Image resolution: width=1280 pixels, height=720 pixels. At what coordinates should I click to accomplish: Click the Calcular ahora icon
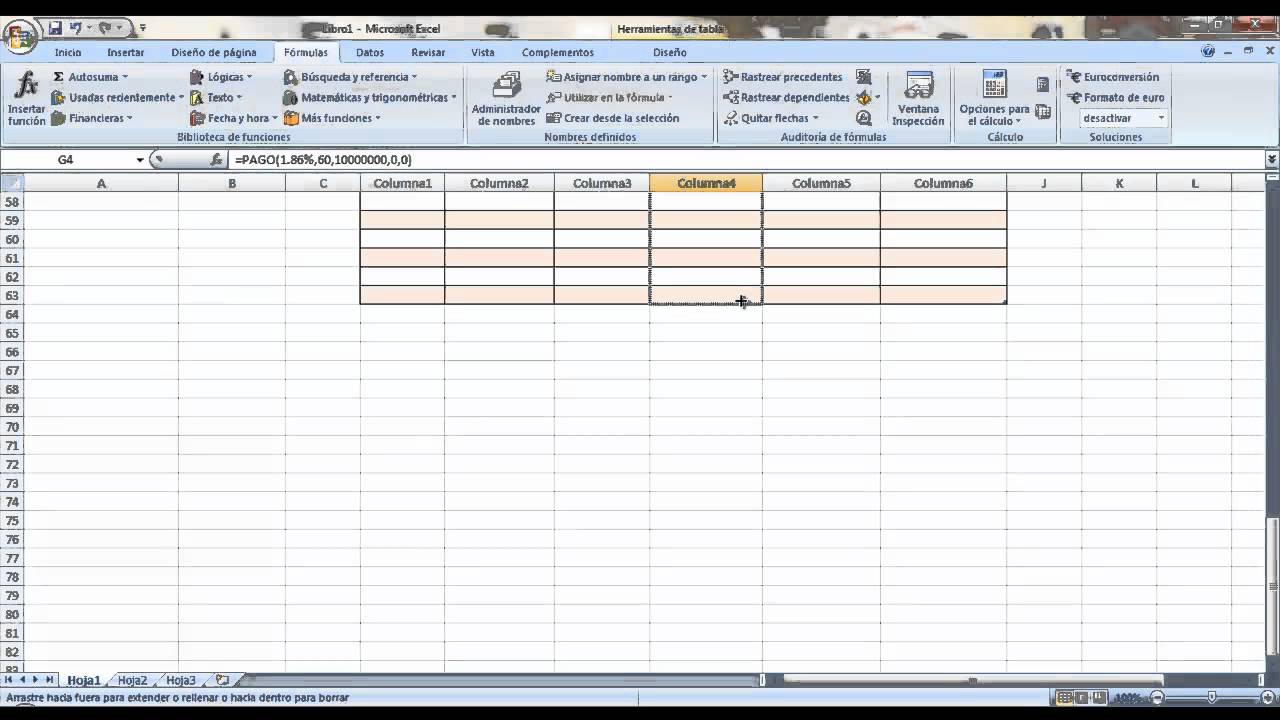coord(1043,85)
